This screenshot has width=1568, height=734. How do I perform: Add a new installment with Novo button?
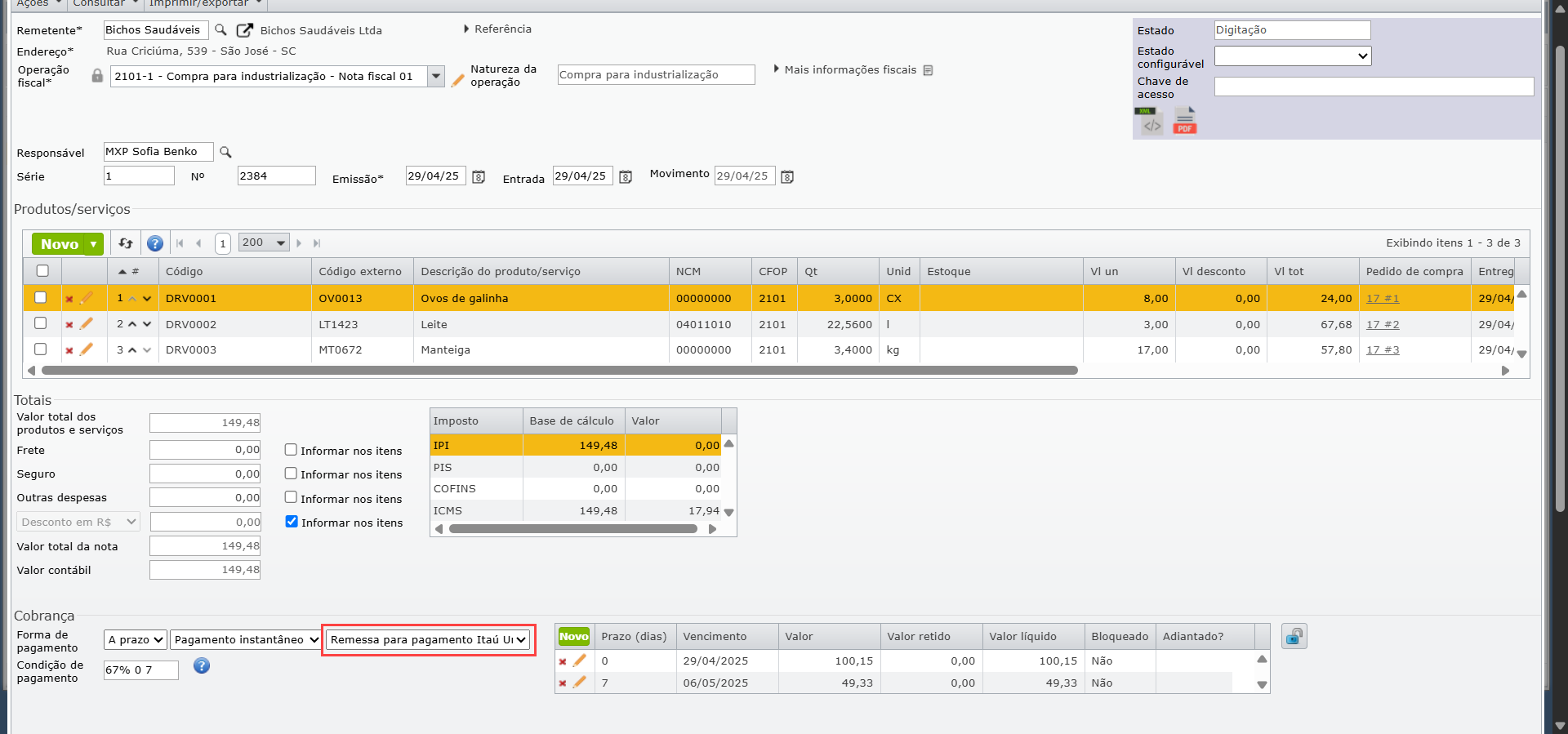coord(574,637)
